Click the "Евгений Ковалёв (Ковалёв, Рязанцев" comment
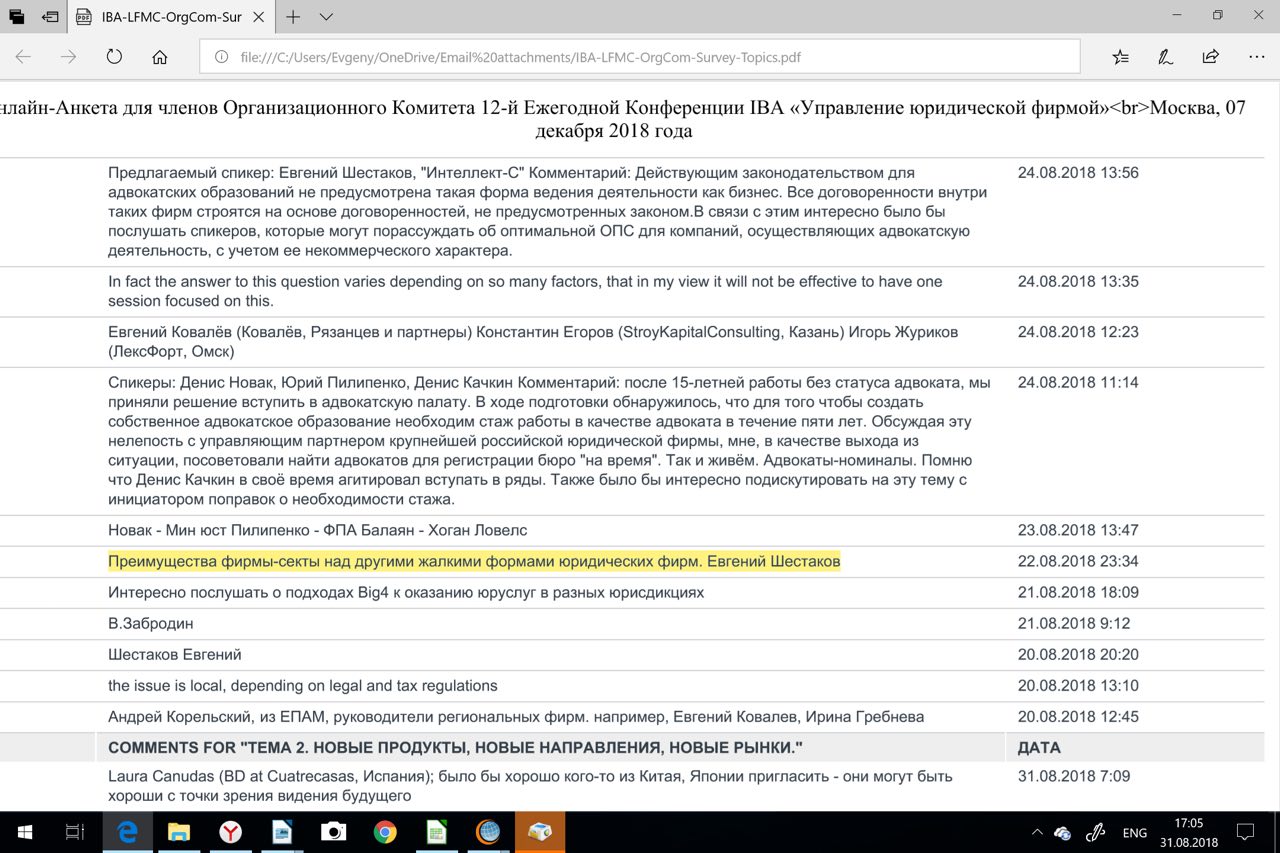This screenshot has height=853, width=1280. [533, 341]
